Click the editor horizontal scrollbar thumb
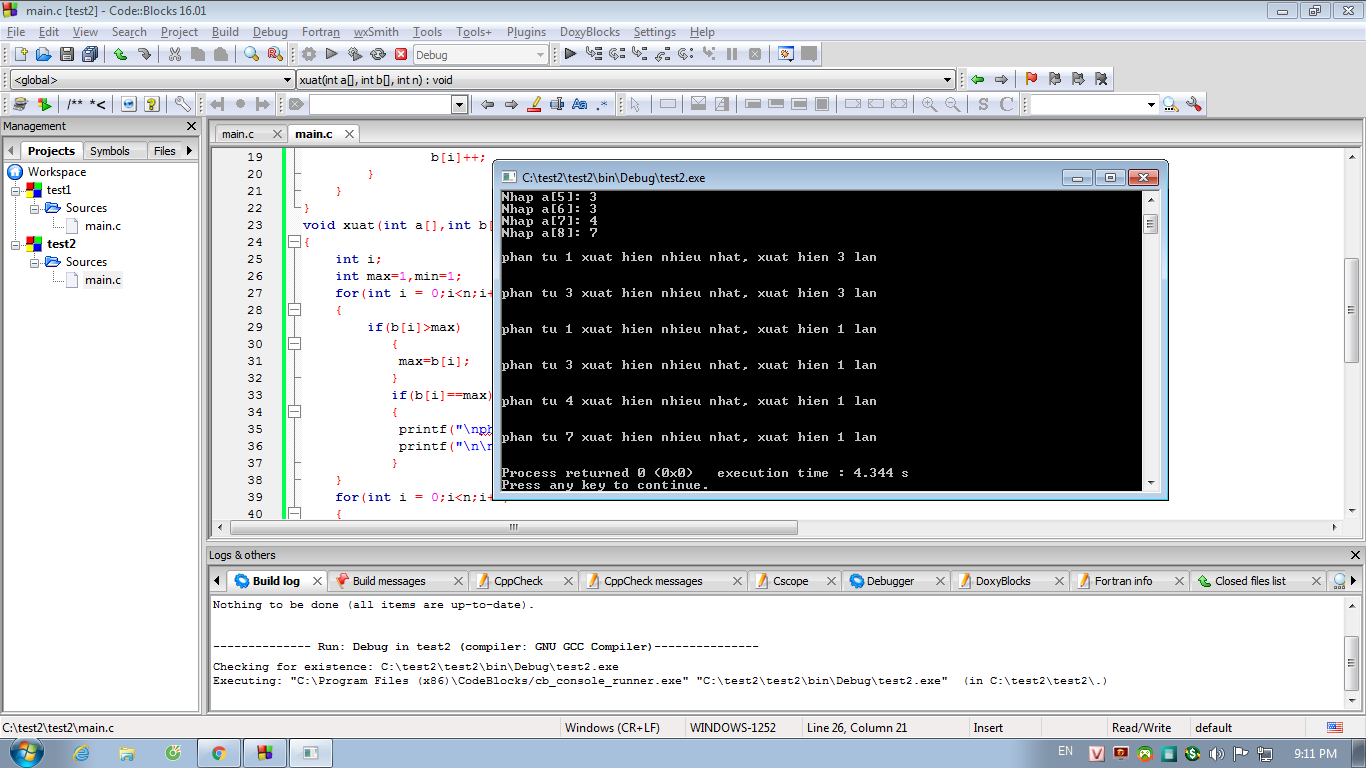This screenshot has height=768, width=1366. pyautogui.click(x=515, y=528)
